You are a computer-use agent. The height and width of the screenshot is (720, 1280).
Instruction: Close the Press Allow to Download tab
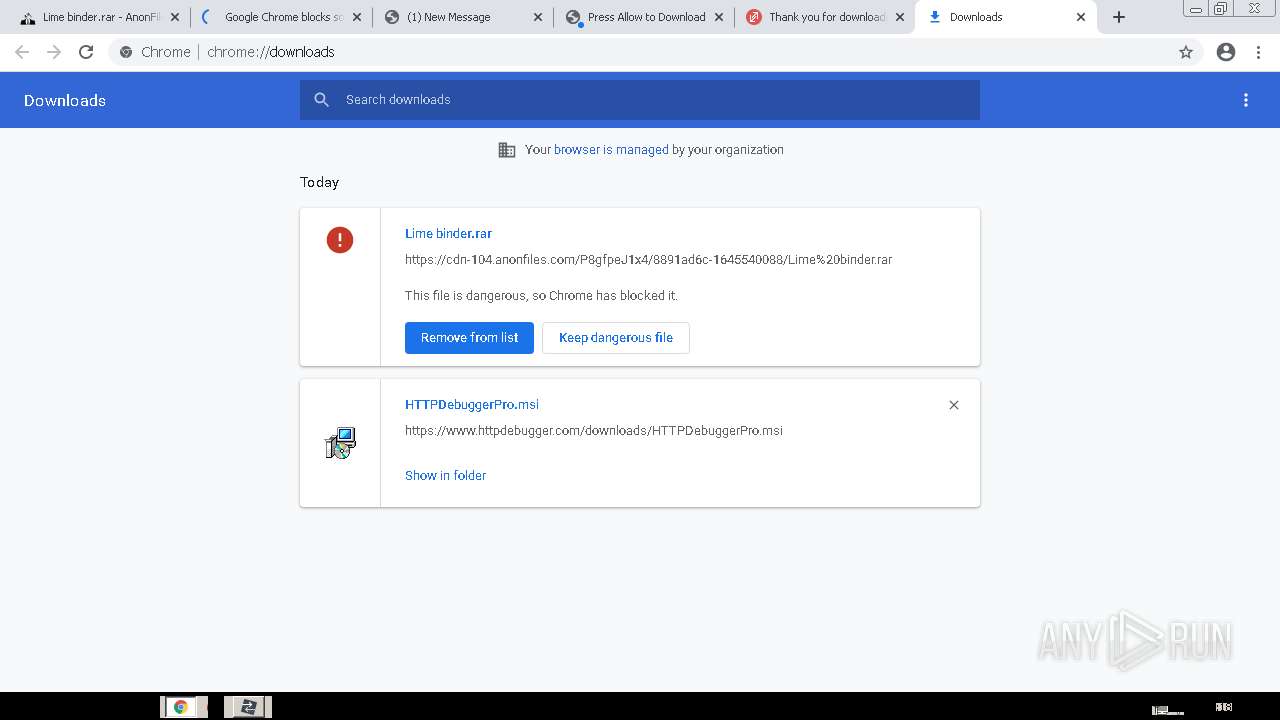point(719,17)
